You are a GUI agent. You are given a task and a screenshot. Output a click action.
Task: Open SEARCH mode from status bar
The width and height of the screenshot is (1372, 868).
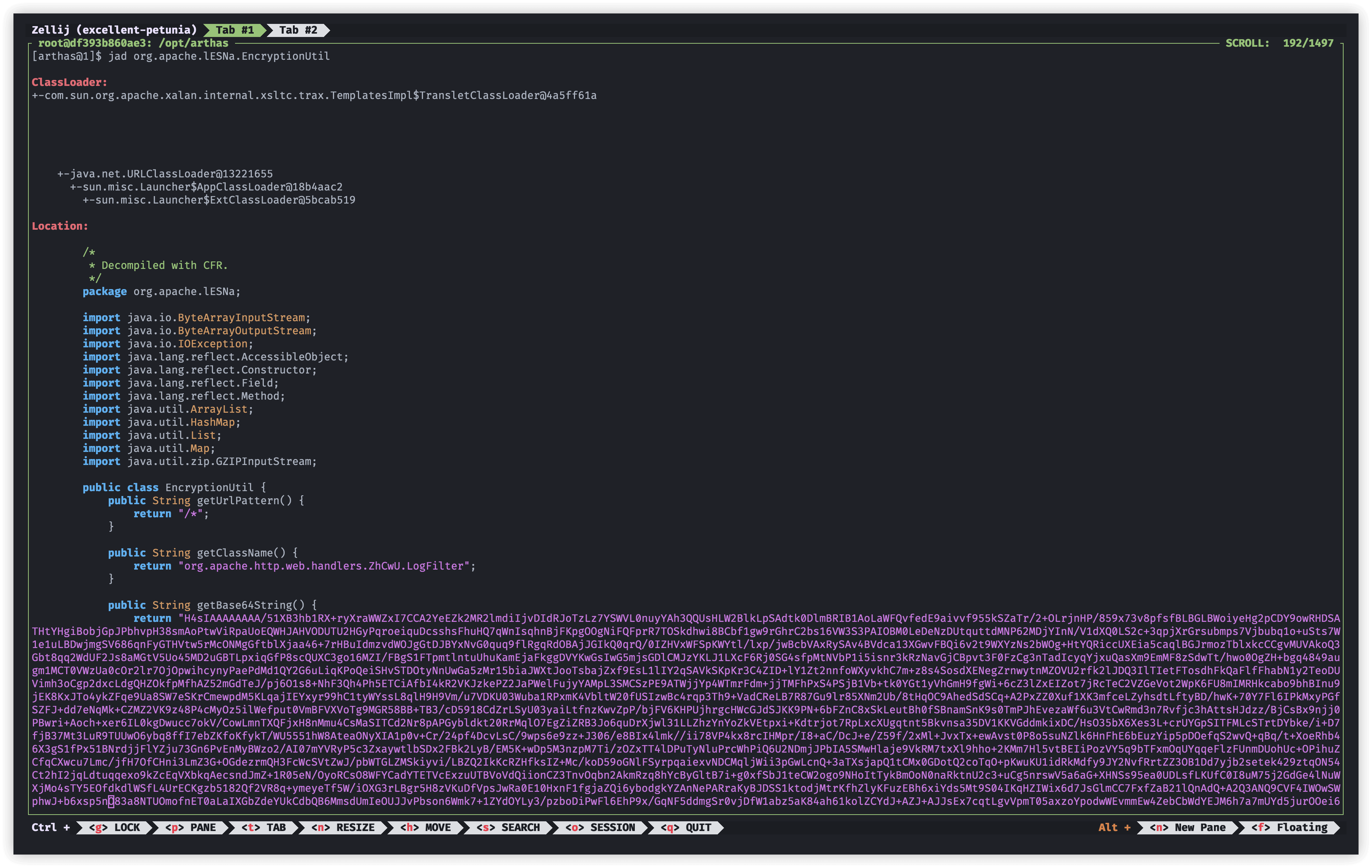pos(508,827)
